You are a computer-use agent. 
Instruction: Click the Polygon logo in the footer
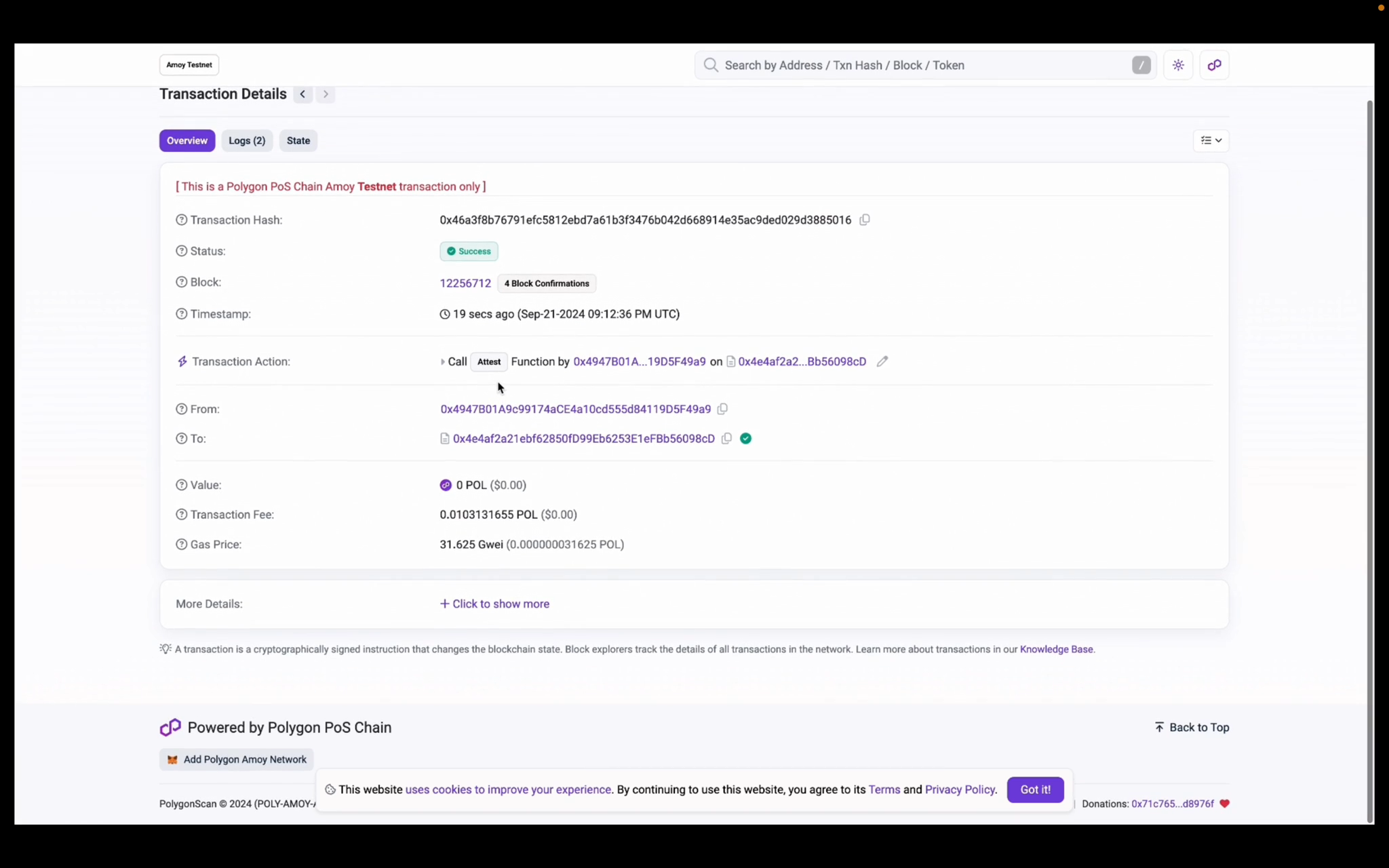click(x=170, y=727)
